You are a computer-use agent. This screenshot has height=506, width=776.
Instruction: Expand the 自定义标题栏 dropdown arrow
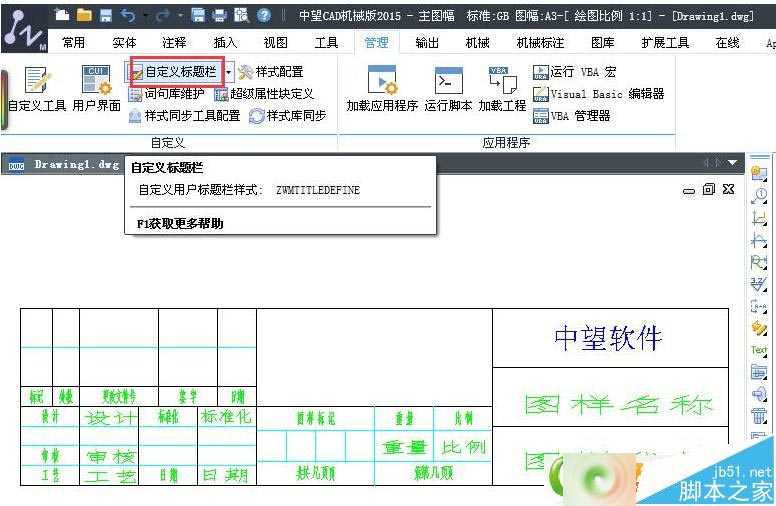coord(229,72)
